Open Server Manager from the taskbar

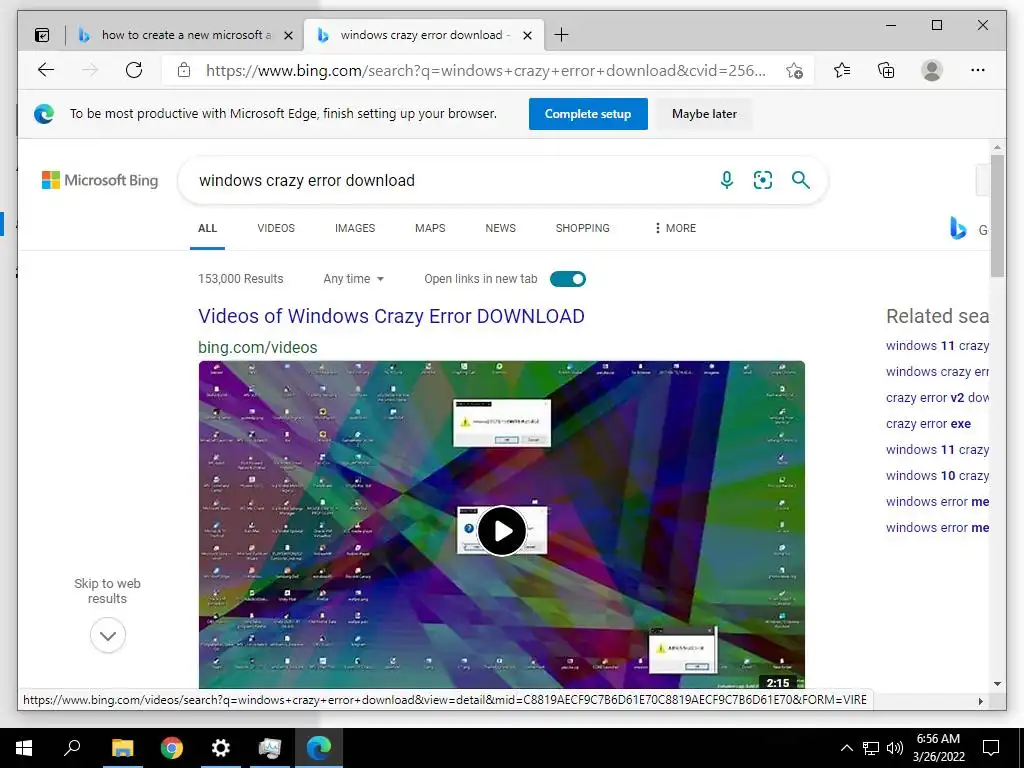coord(270,748)
